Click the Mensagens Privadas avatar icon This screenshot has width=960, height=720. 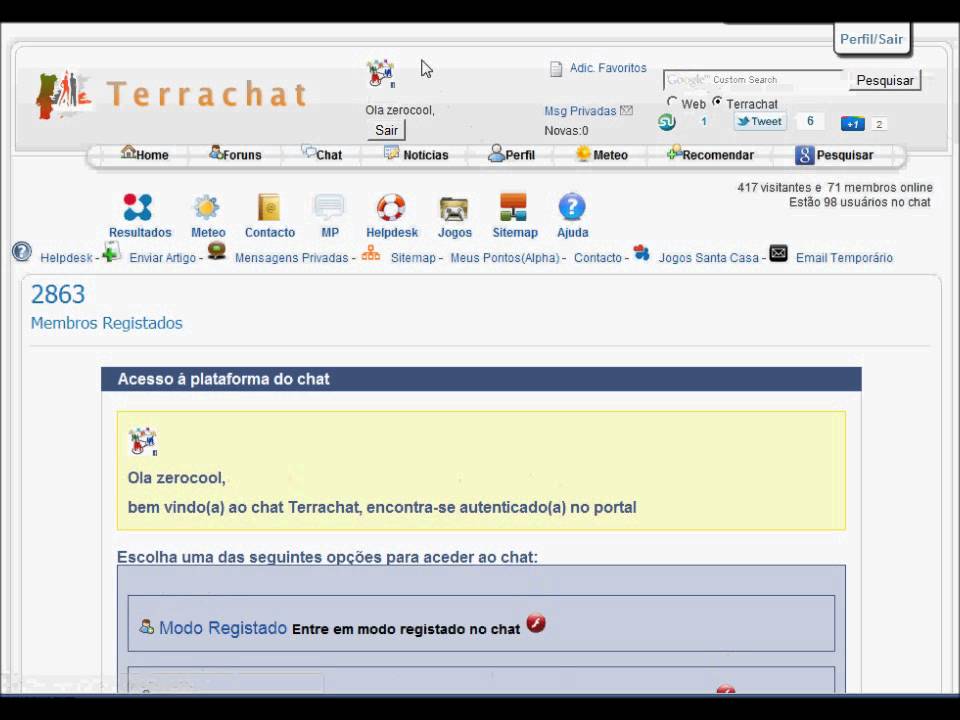(x=217, y=251)
